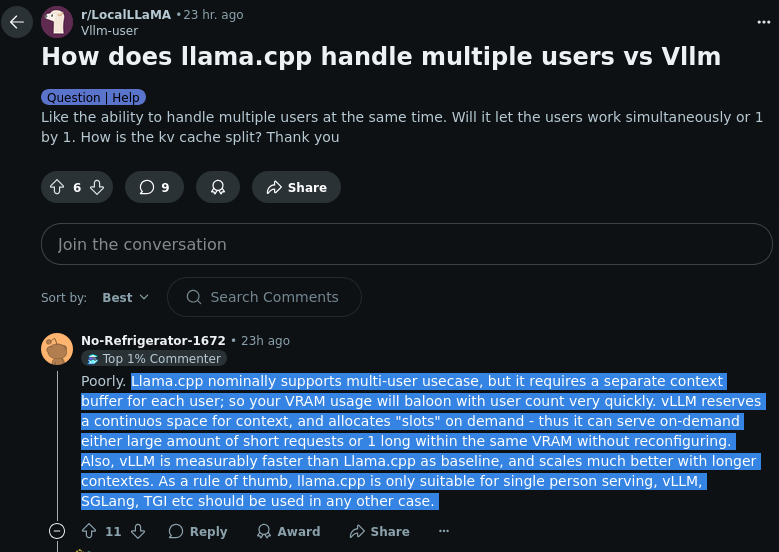Focus the Search Comments box

click(x=264, y=297)
